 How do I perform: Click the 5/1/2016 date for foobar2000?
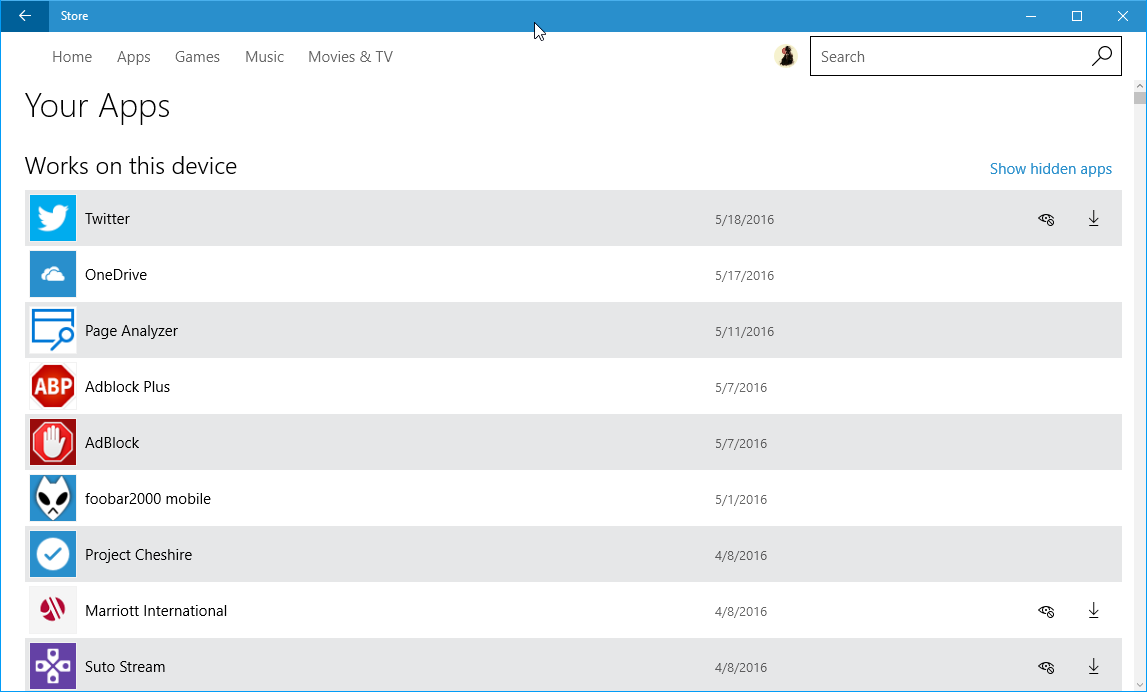[741, 500]
